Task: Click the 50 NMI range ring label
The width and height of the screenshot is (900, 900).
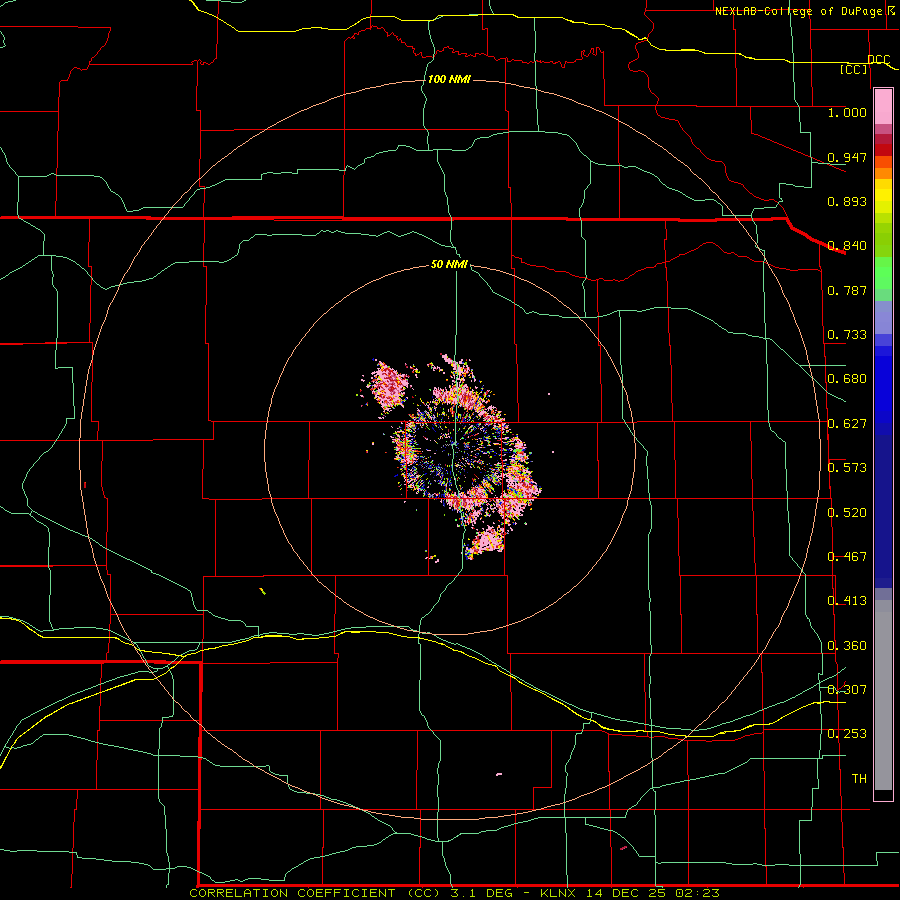Action: [x=449, y=265]
